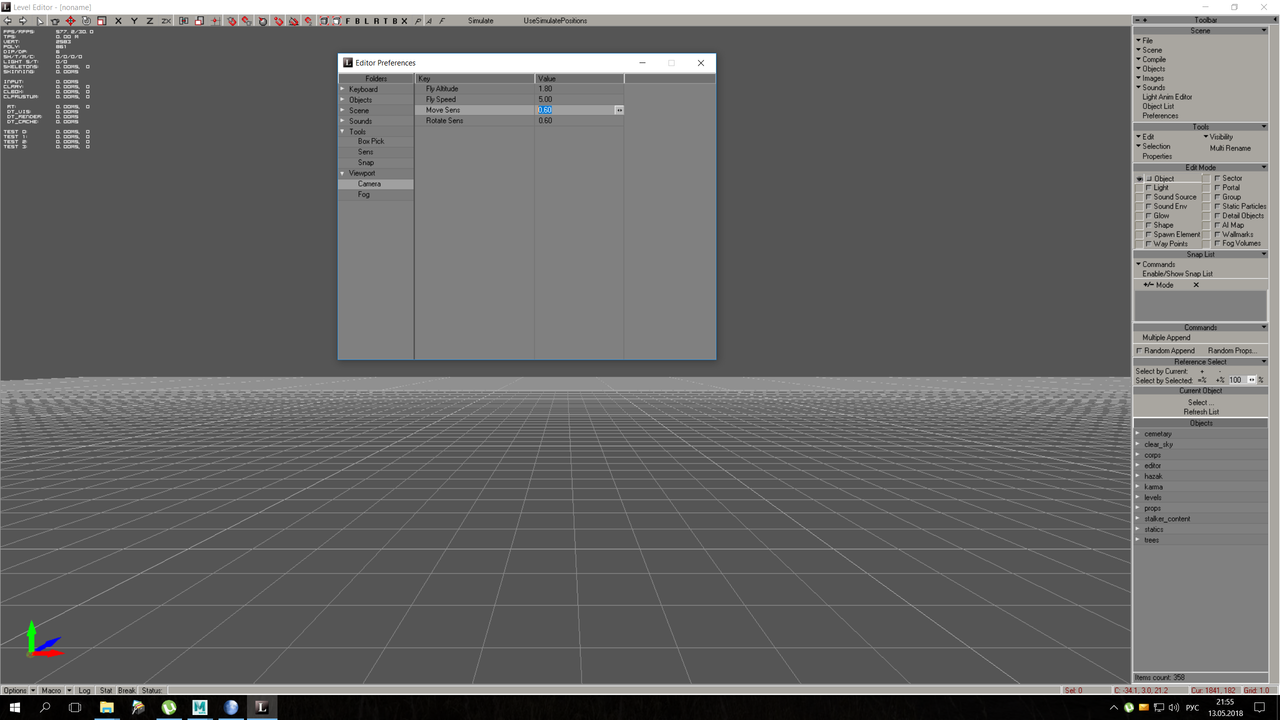The image size is (1280, 720).
Task: Toggle the Y axis constraint
Action: pos(134,21)
